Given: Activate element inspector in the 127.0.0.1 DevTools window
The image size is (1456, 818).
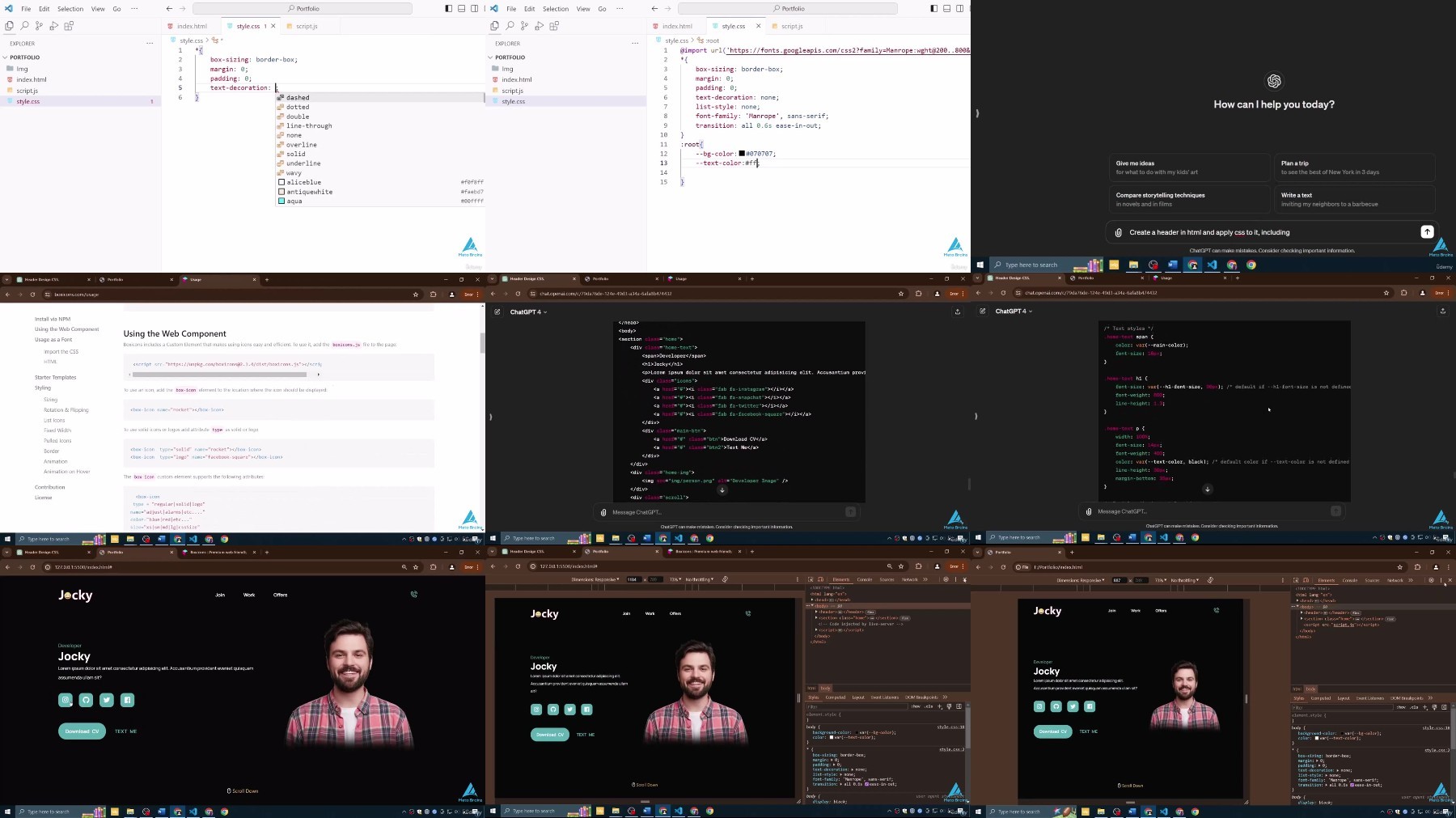Looking at the screenshot, I should point(811,579).
